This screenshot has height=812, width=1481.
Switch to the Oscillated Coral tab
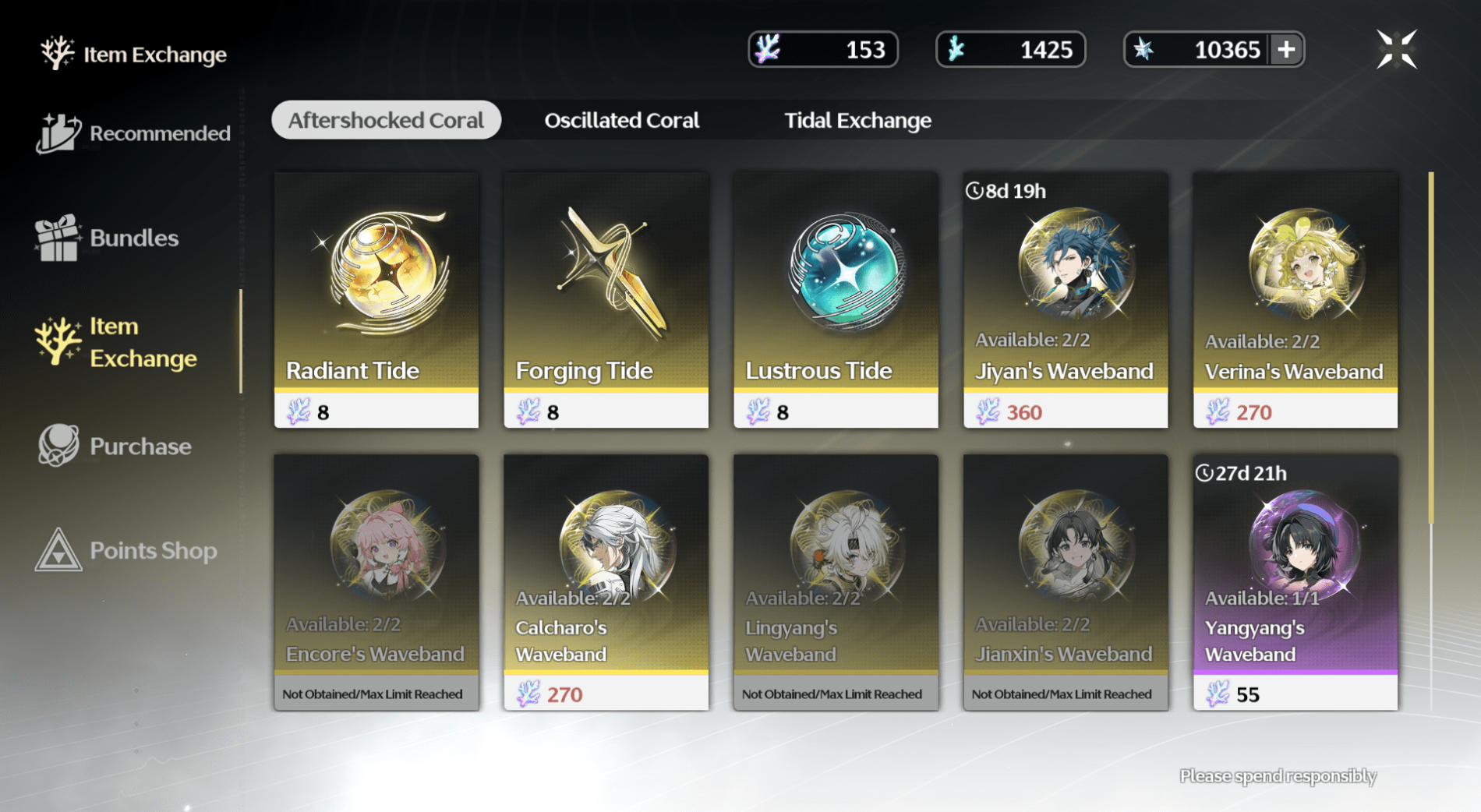pyautogui.click(x=621, y=120)
